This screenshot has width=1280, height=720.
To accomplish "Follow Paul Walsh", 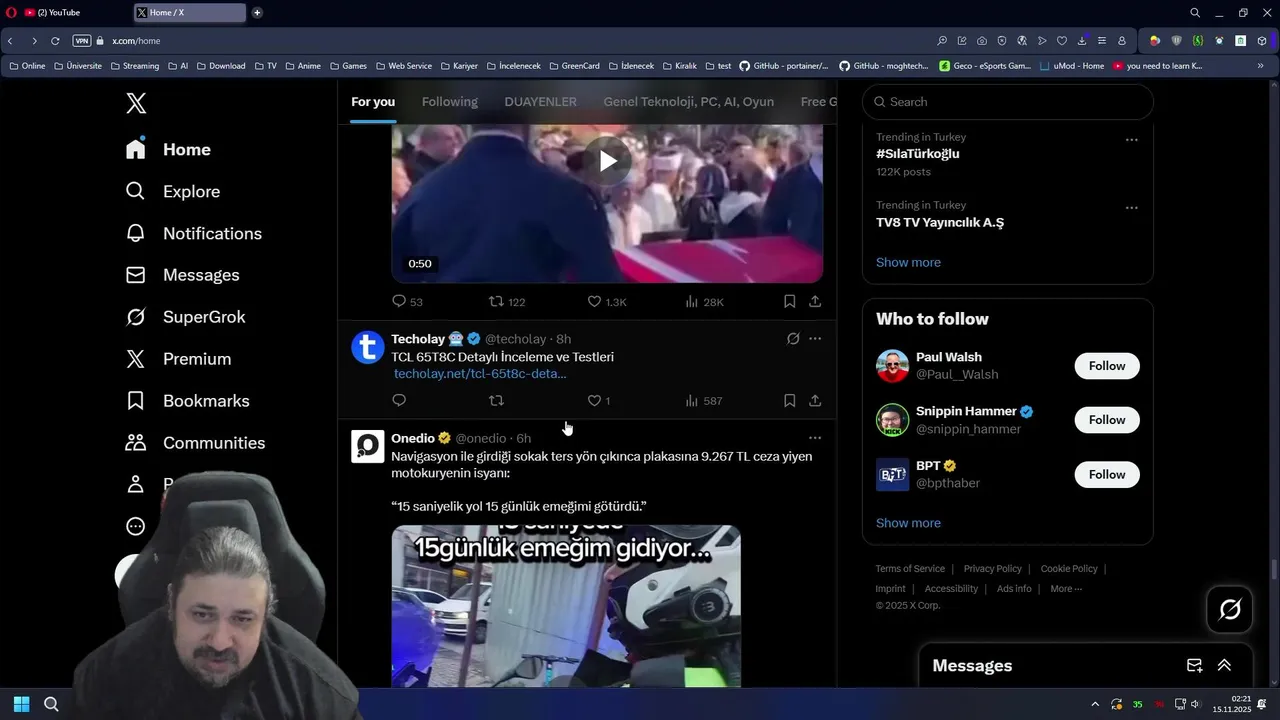I will [1107, 366].
